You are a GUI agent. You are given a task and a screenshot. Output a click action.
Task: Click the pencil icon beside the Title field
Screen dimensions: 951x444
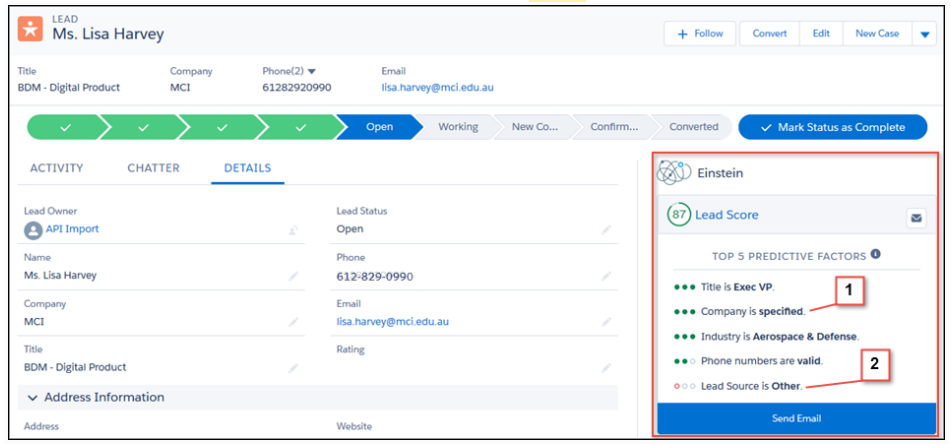[293, 368]
